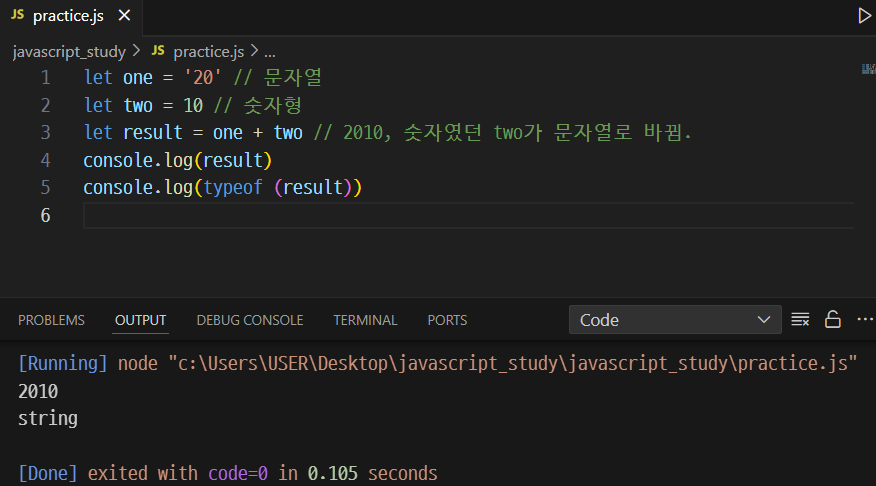Run code with the play icon

(x=864, y=16)
